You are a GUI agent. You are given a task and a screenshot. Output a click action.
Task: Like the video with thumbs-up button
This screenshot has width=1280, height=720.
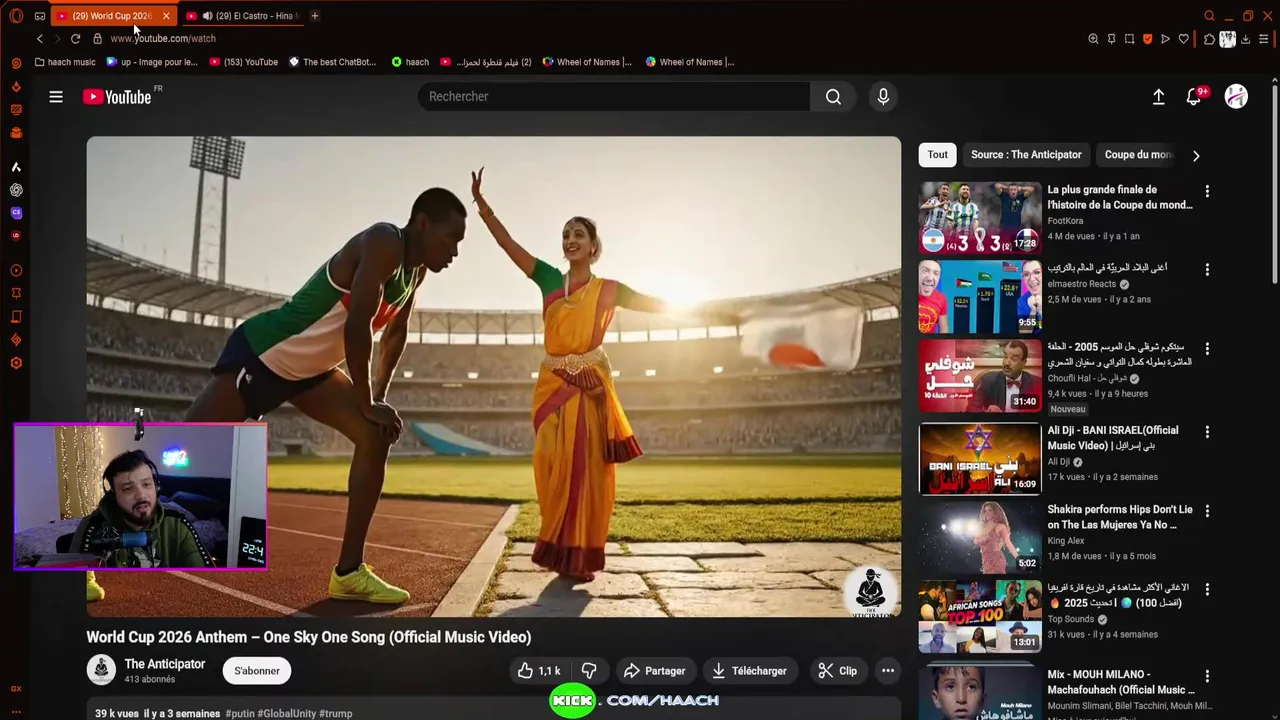[538, 671]
